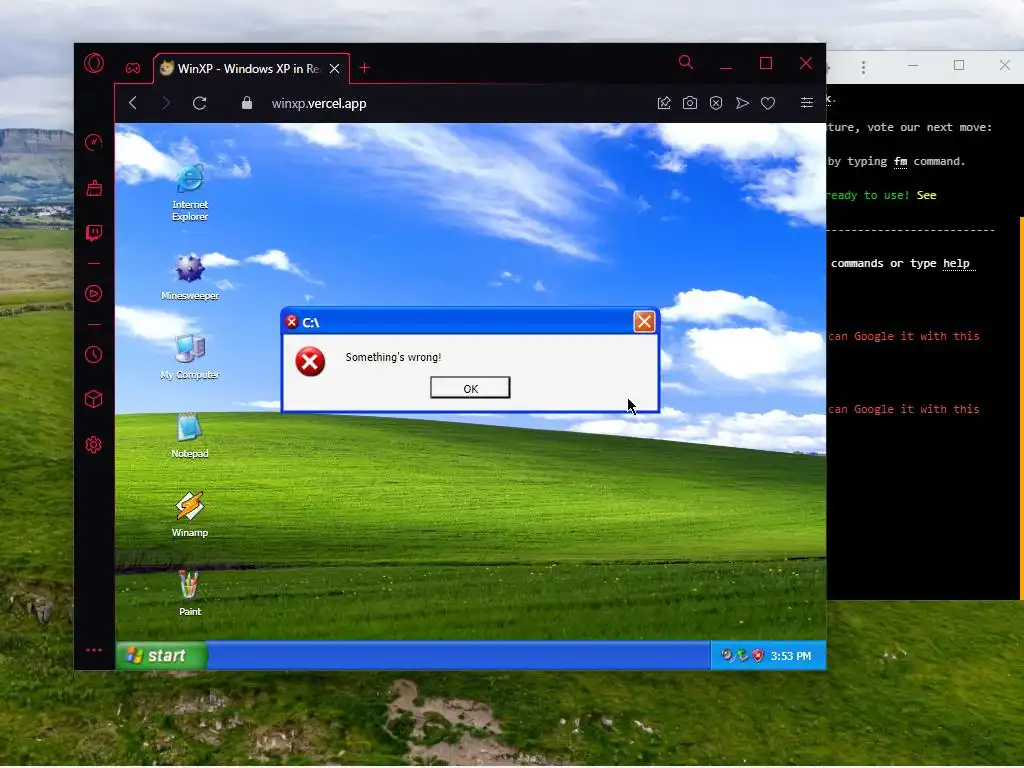The height and width of the screenshot is (768, 1024).
Task: Select the Winamp desktop icon
Action: (190, 515)
